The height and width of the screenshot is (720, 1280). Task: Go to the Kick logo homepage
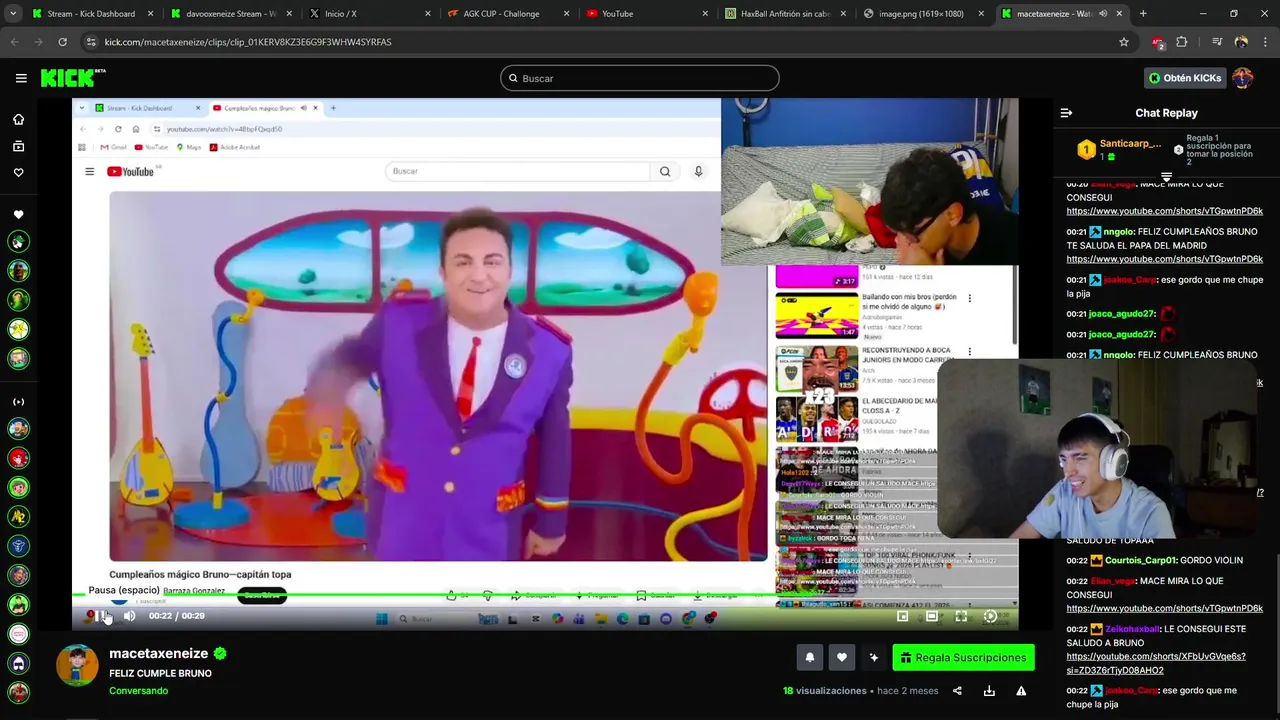72,78
